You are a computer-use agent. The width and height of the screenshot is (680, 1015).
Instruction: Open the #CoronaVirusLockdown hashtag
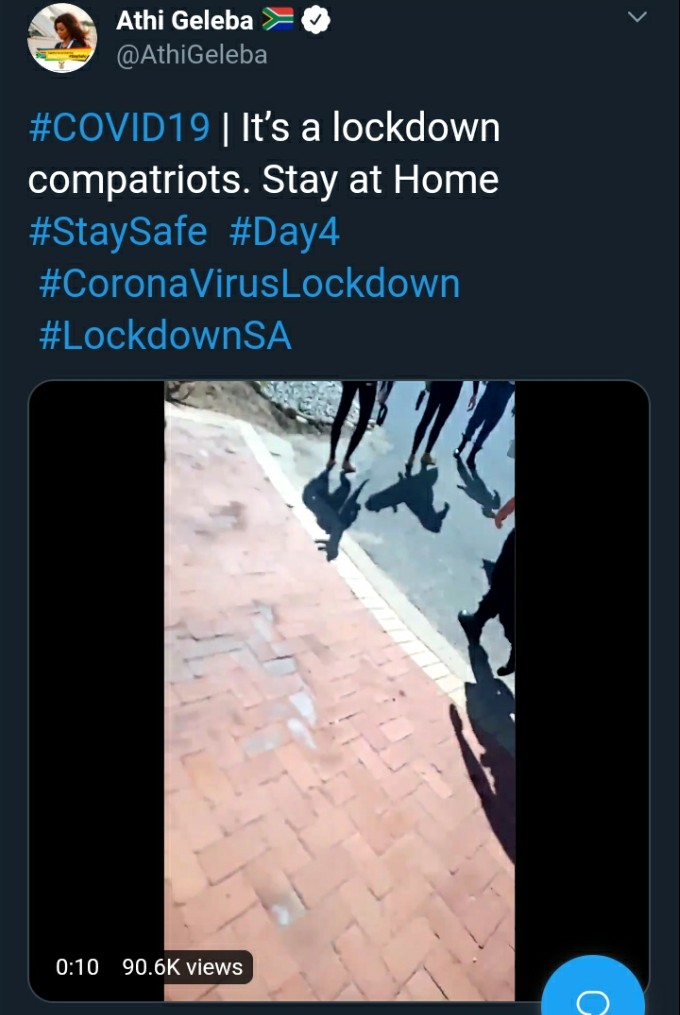(249, 284)
